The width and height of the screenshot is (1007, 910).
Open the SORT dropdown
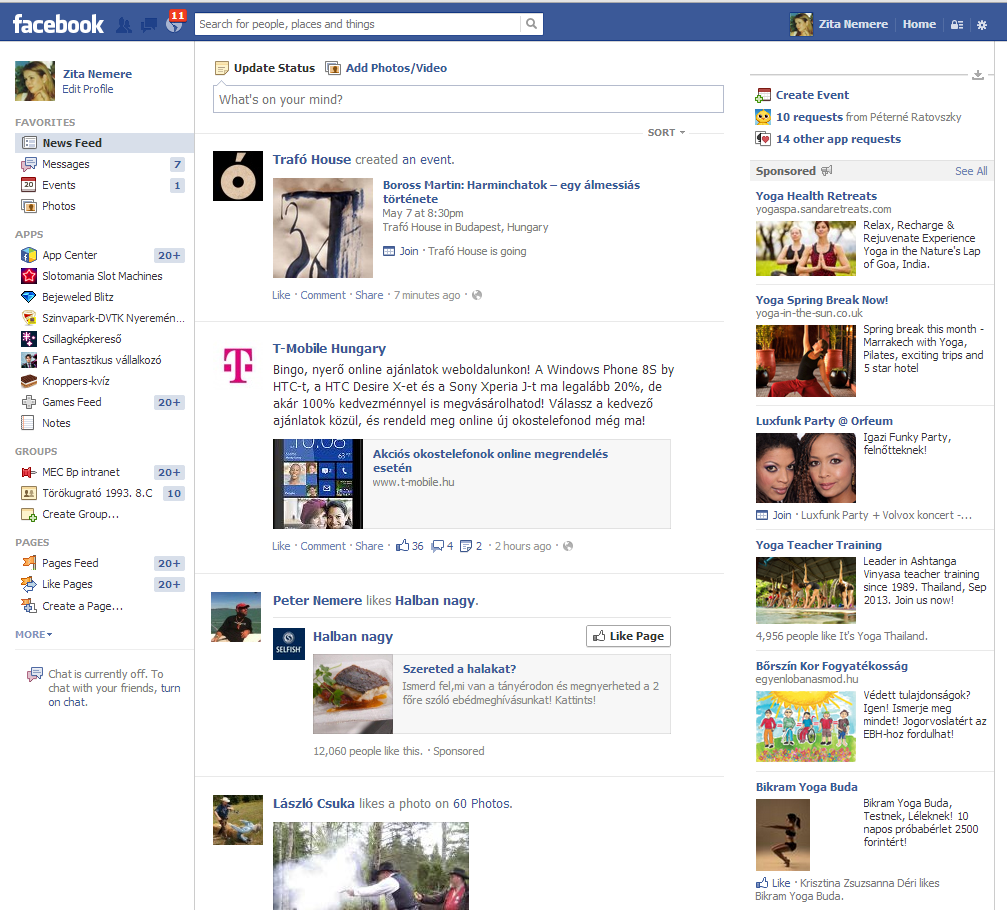pyautogui.click(x=666, y=132)
